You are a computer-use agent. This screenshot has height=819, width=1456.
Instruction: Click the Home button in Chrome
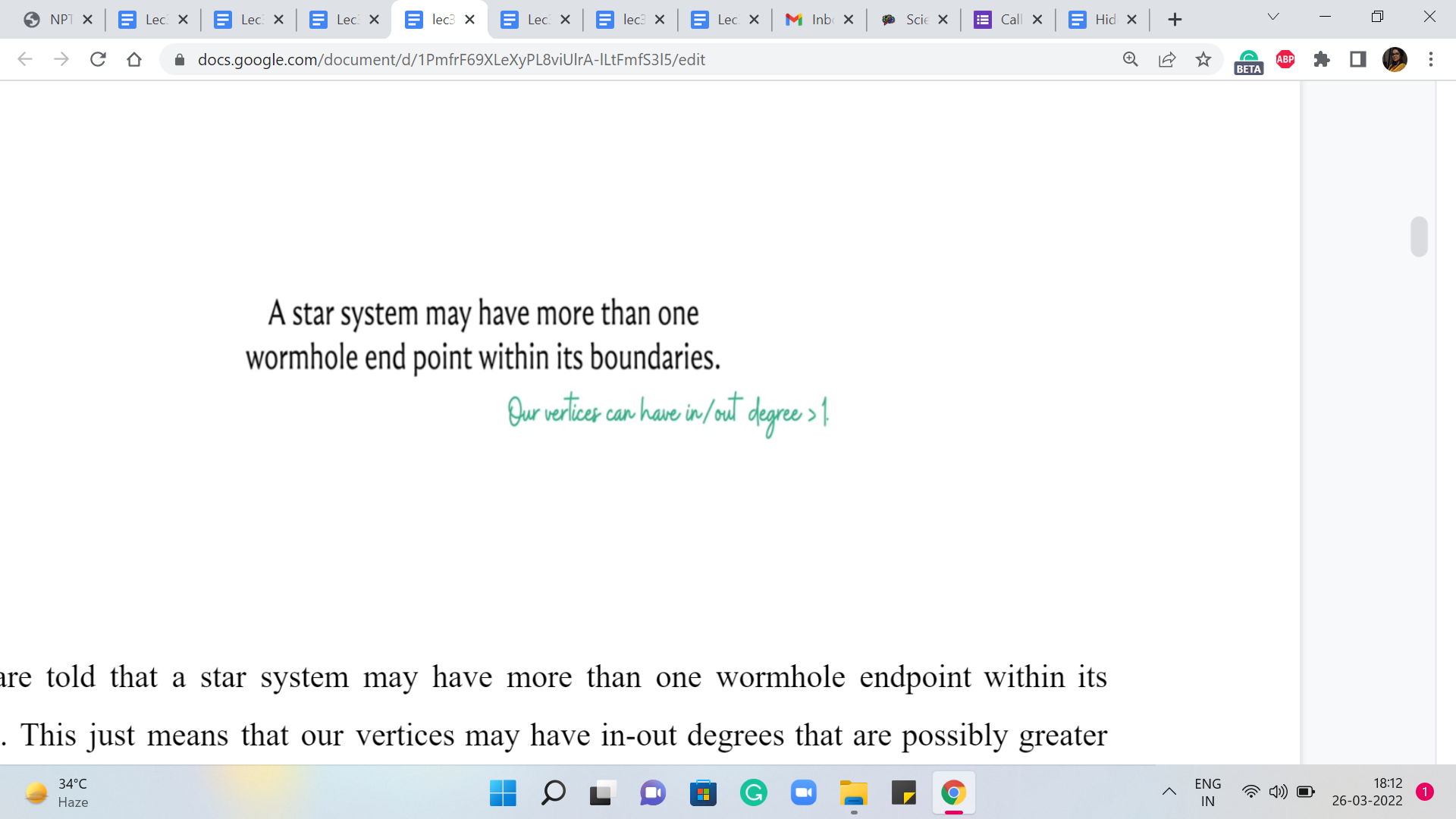(x=134, y=59)
